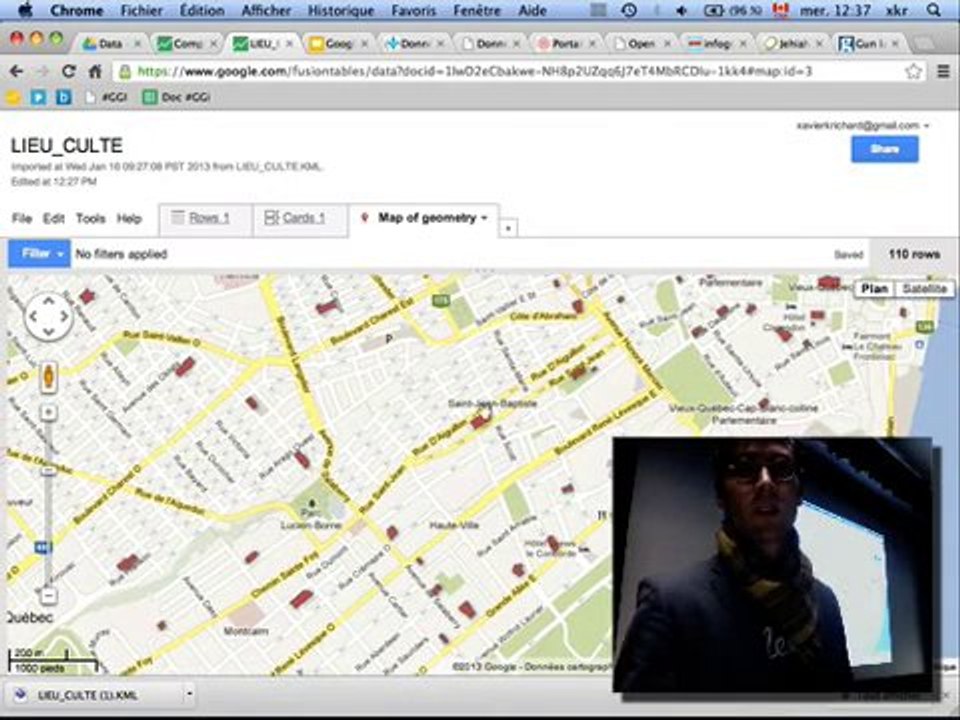
Task: Click the Spotlight search magnifier icon
Action: coord(934,10)
